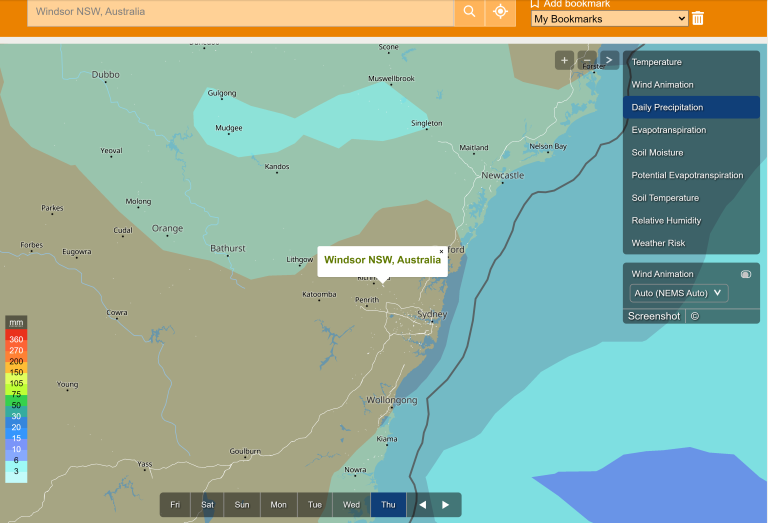
Task: Select the Potential Evapotranspiration layer
Action: [x=691, y=175]
